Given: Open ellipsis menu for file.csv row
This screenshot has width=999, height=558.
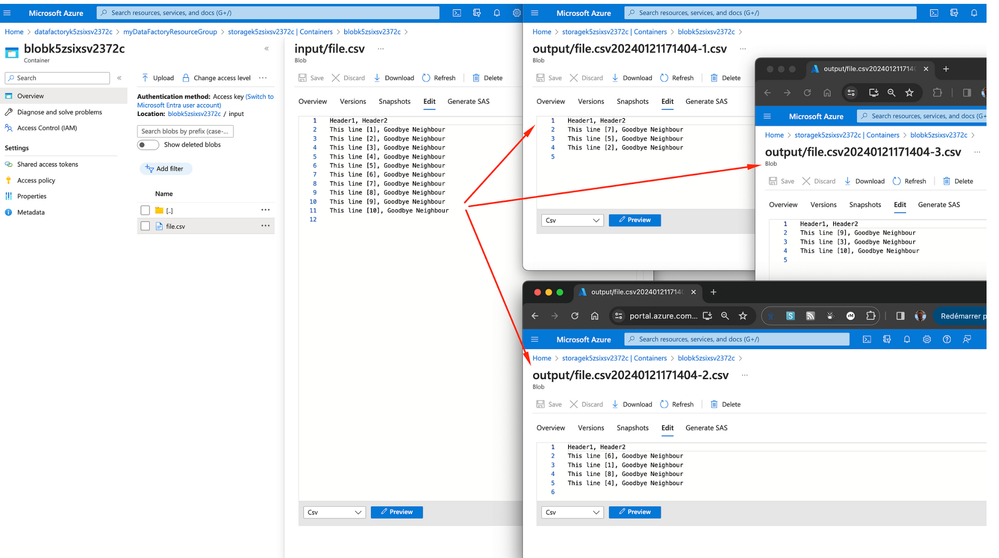Looking at the screenshot, I should pos(266,225).
